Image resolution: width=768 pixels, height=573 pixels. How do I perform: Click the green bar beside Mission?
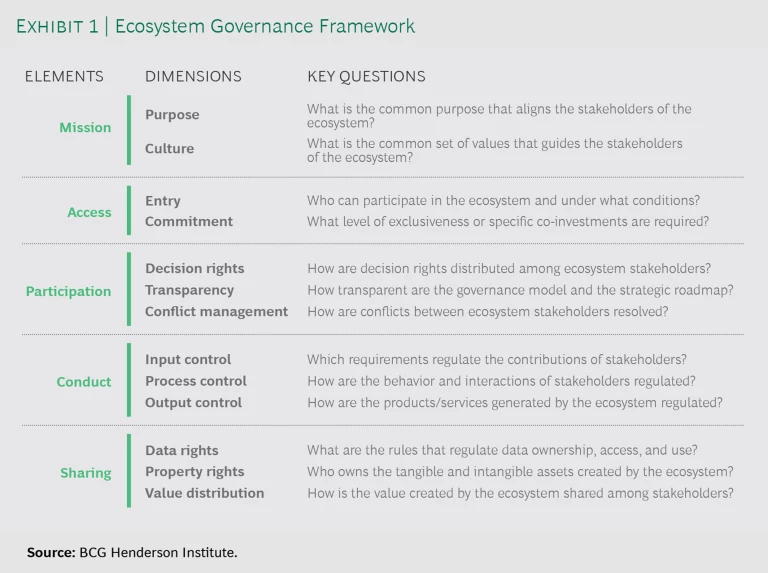point(129,130)
